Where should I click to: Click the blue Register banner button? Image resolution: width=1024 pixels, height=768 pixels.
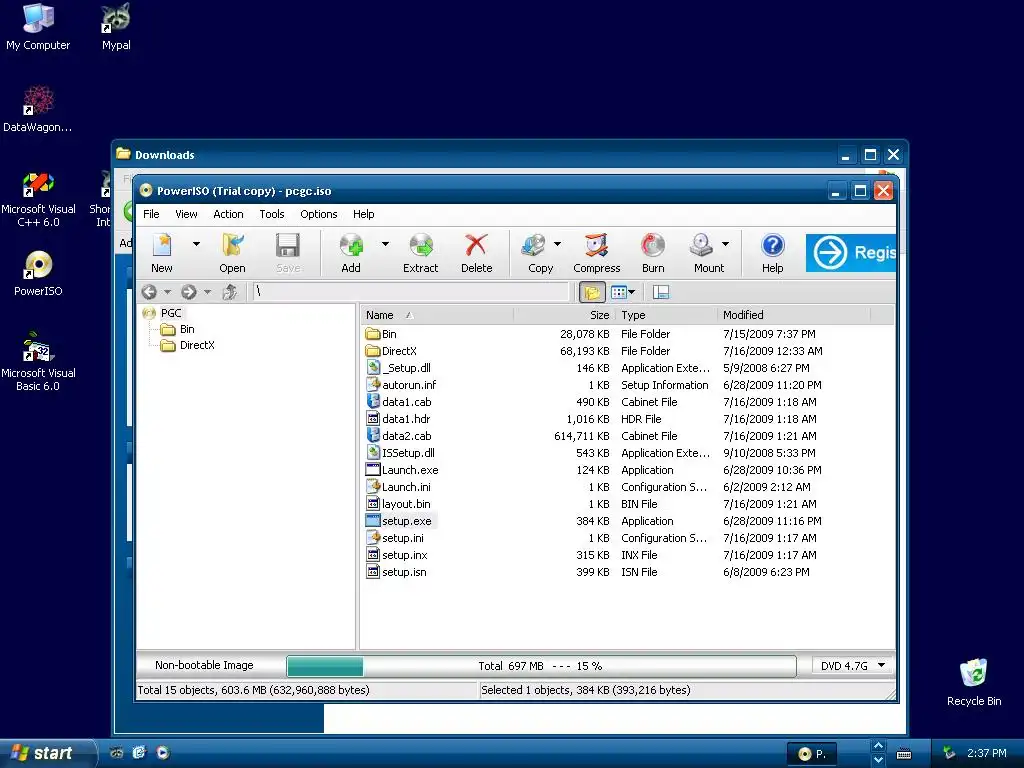pyautogui.click(x=850, y=253)
